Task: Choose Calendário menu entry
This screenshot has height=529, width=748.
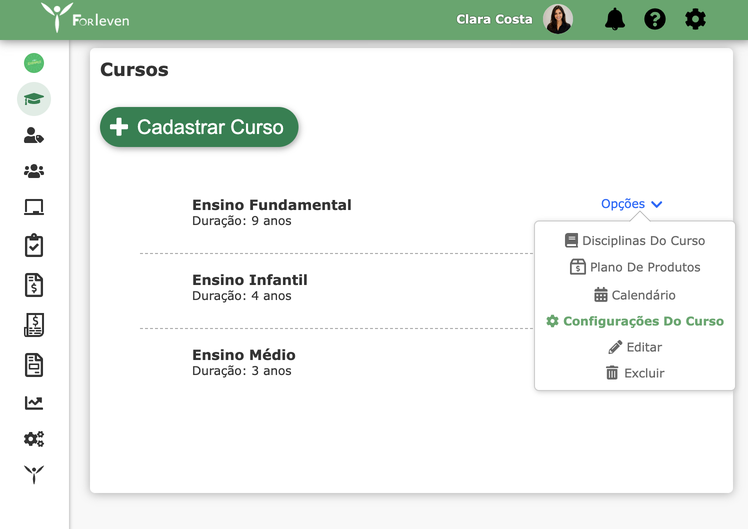Action: (634, 295)
